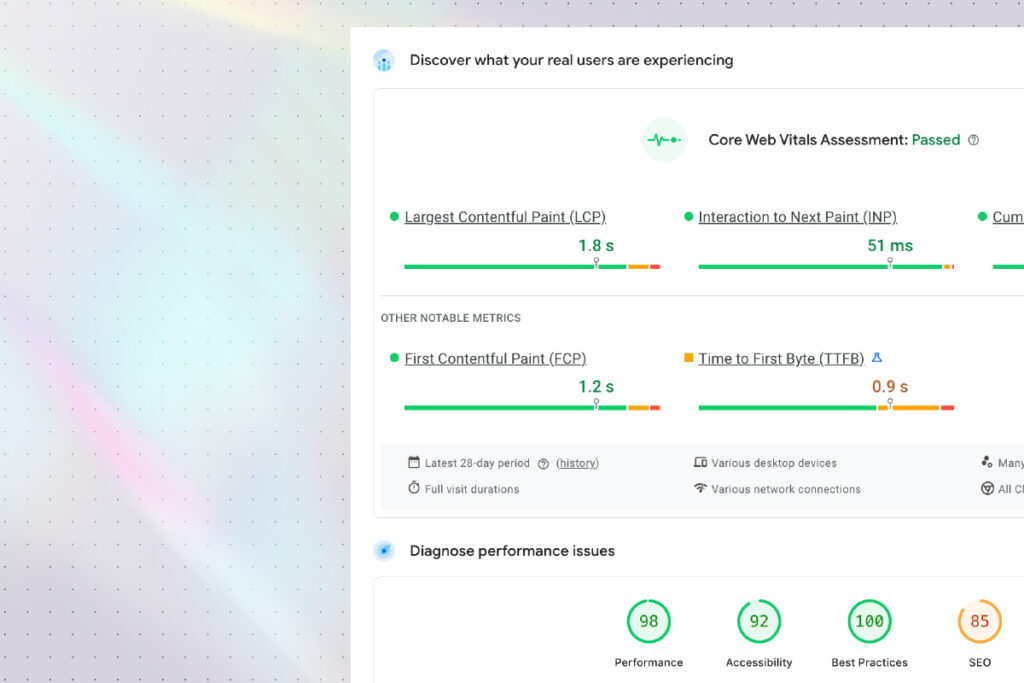Click the LCP distribution bar marker

pyautogui.click(x=596, y=263)
